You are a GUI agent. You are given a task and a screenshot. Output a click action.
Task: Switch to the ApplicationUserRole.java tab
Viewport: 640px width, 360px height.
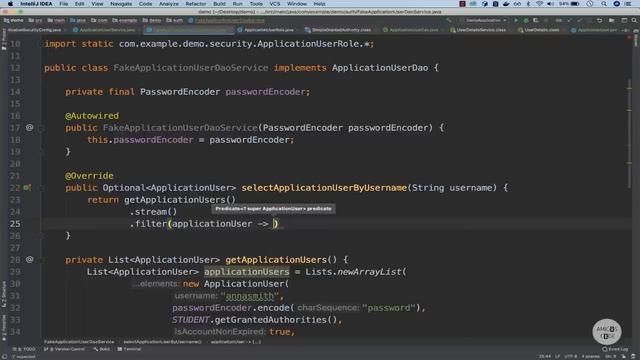pyautogui.click(x=265, y=30)
